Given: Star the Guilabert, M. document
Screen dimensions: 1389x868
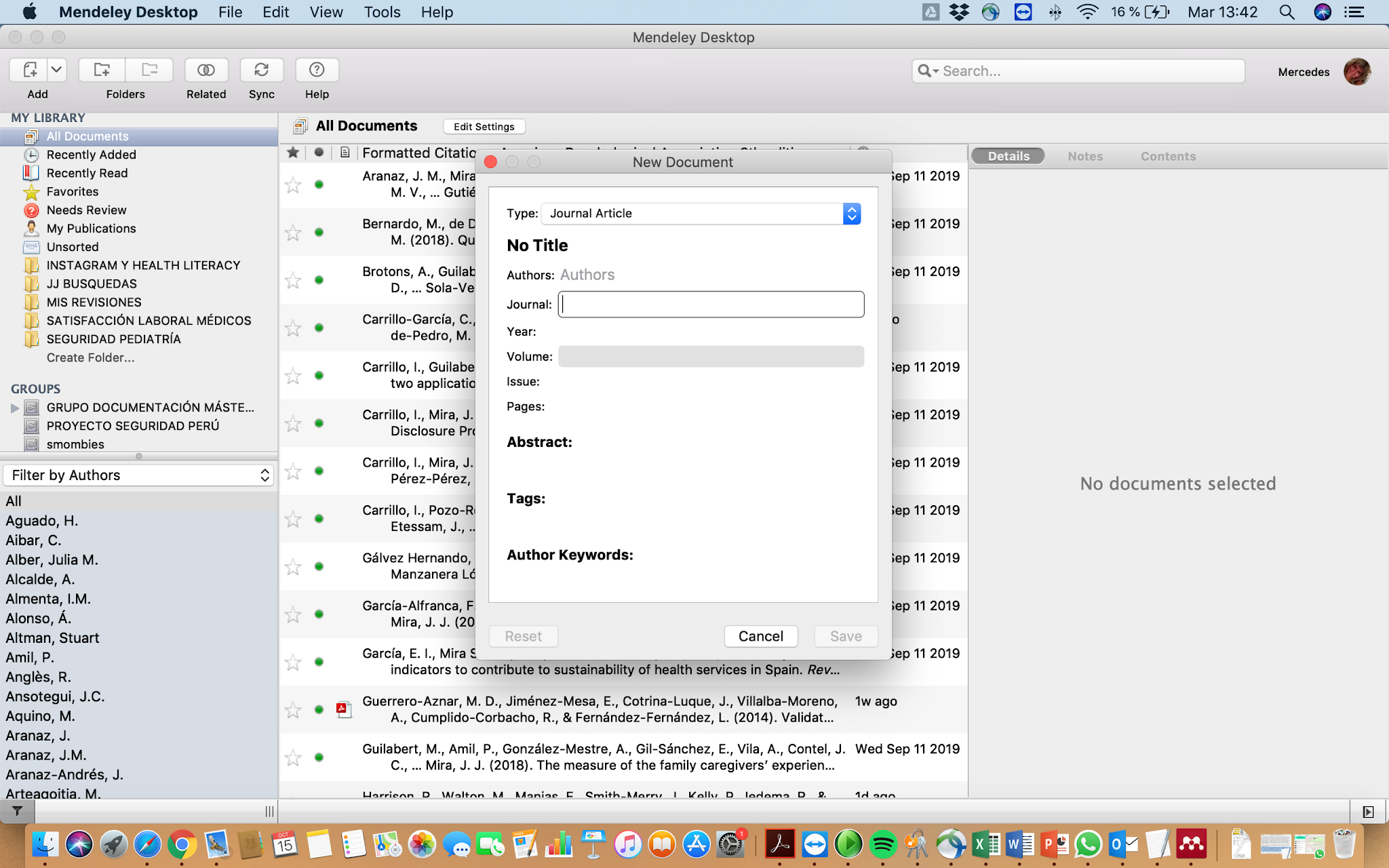Looking at the screenshot, I should click(x=293, y=757).
